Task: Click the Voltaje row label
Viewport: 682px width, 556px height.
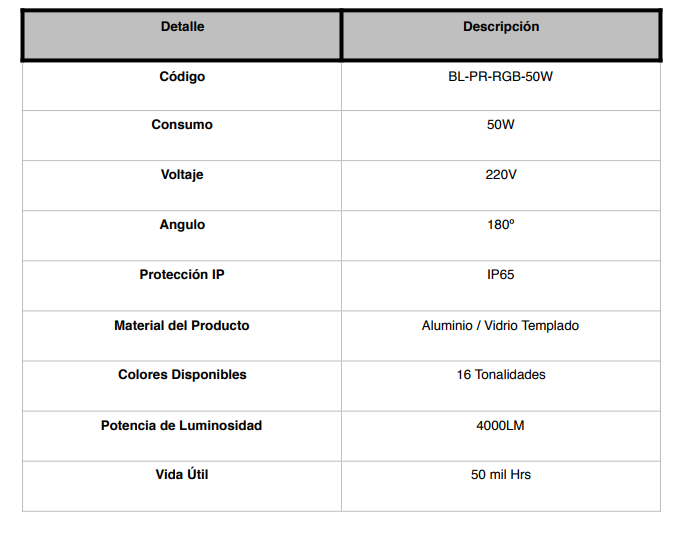Action: coord(182,174)
